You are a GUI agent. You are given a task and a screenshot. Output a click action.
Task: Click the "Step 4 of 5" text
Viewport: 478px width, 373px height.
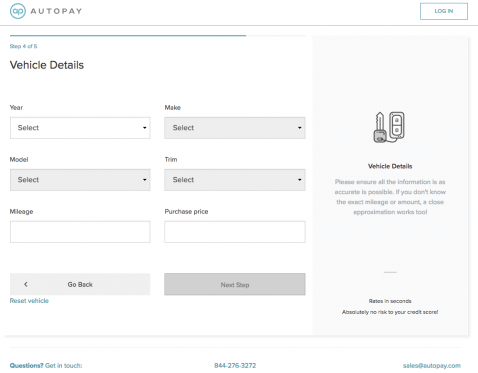(x=23, y=46)
